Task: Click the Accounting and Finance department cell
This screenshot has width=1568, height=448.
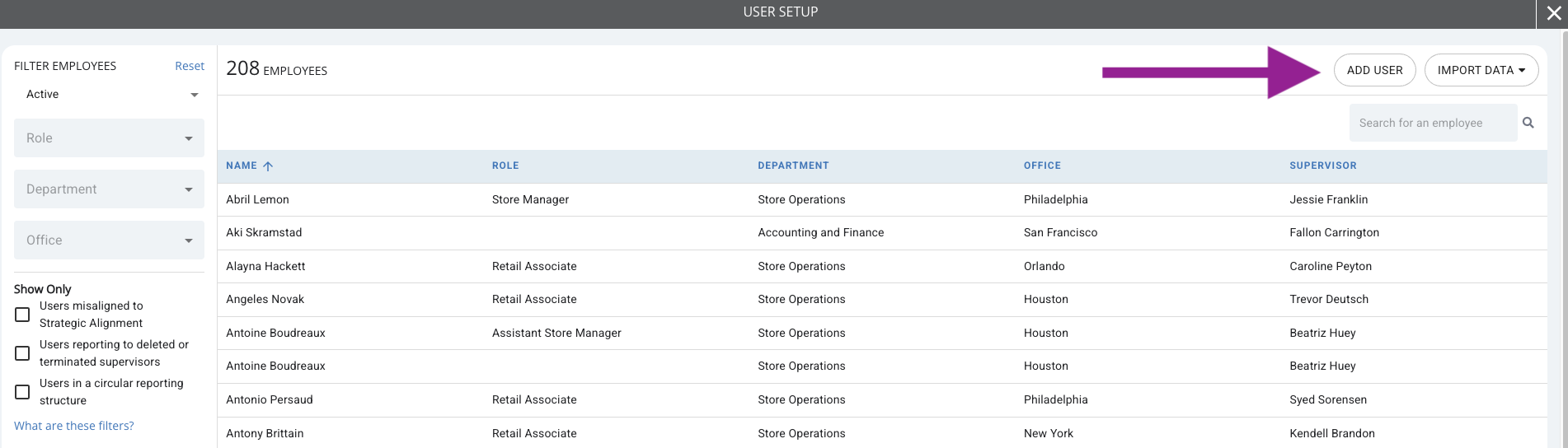Action: pyautogui.click(x=820, y=232)
